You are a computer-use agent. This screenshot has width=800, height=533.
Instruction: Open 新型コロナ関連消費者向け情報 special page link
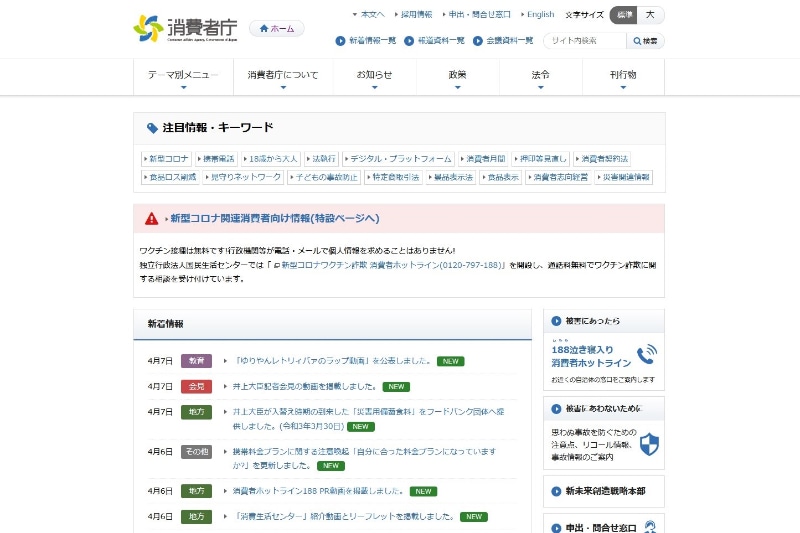coord(274,219)
